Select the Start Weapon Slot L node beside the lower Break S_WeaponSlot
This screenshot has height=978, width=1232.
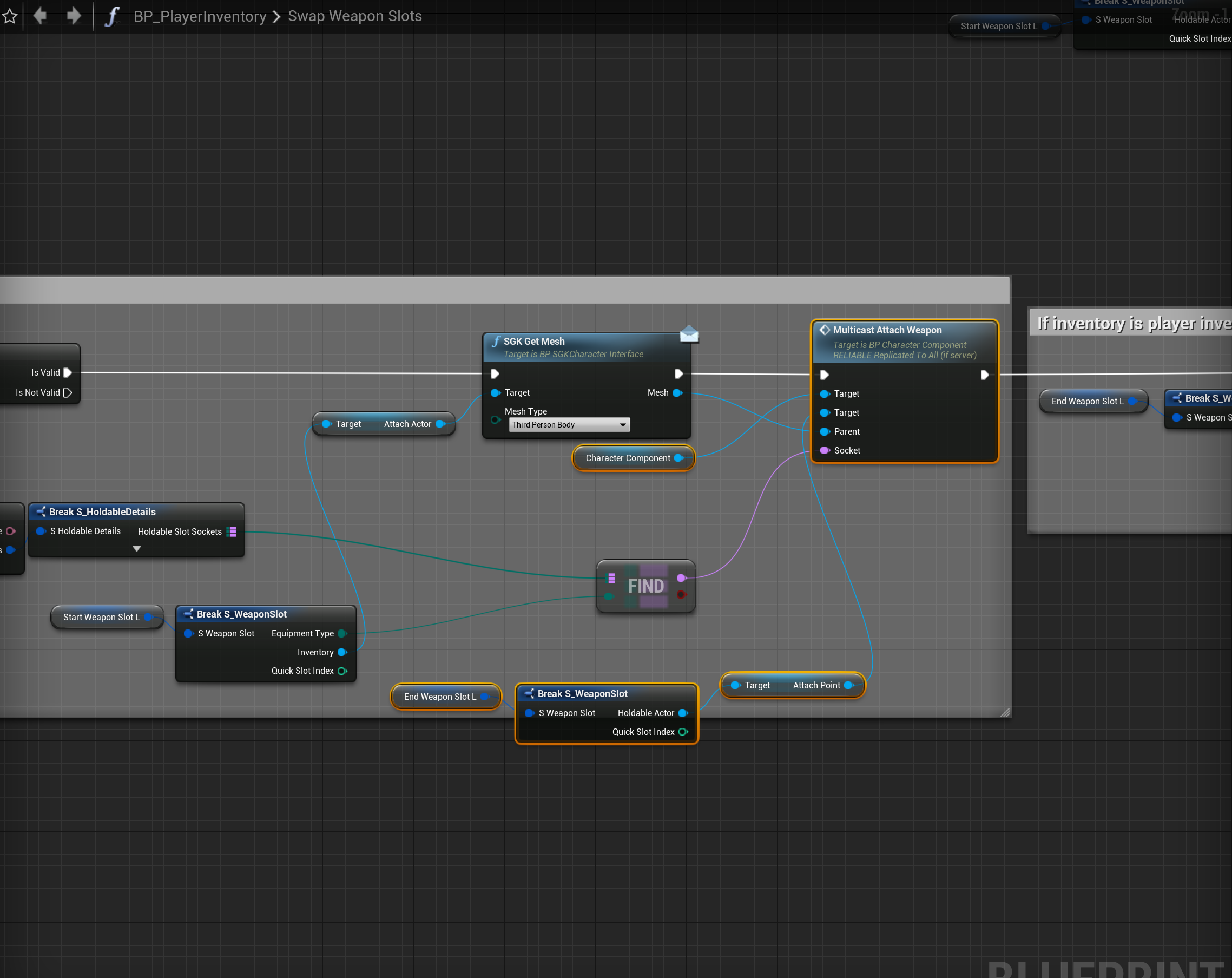(x=102, y=617)
